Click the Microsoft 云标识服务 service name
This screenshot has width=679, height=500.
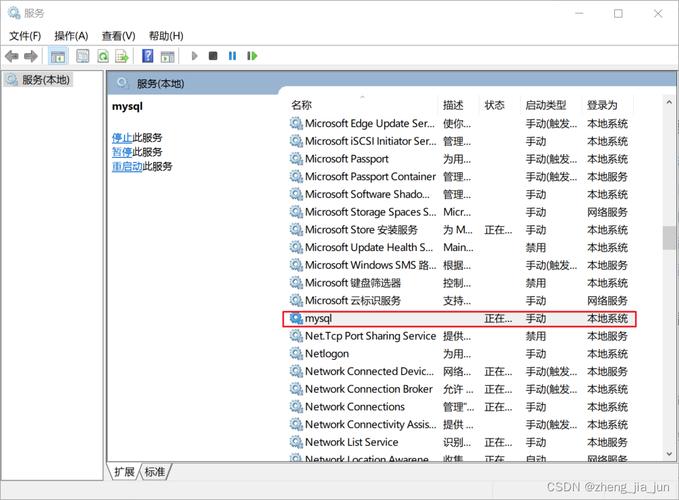tap(352, 300)
